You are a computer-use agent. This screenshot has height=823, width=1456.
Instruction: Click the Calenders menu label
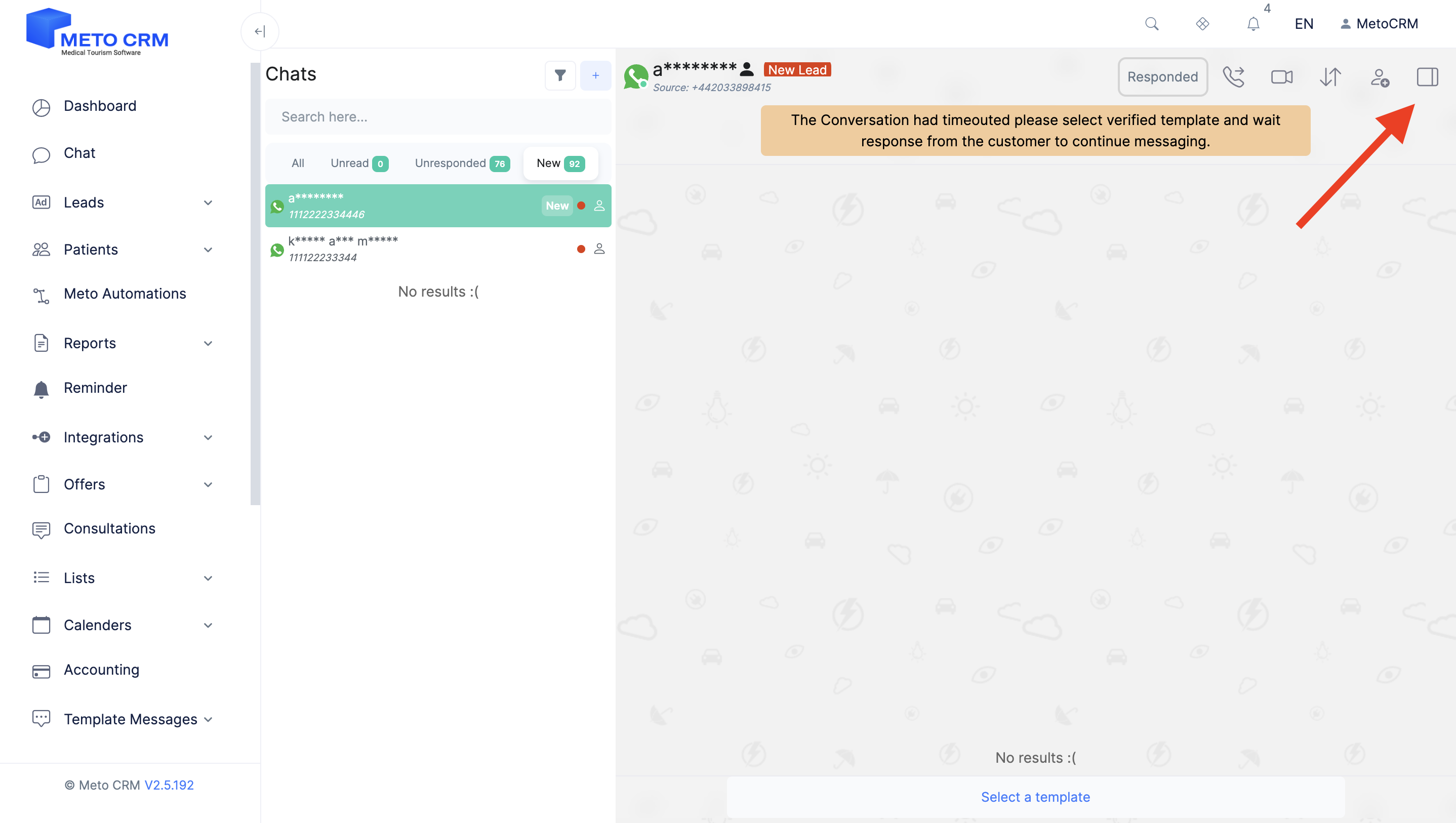97,625
